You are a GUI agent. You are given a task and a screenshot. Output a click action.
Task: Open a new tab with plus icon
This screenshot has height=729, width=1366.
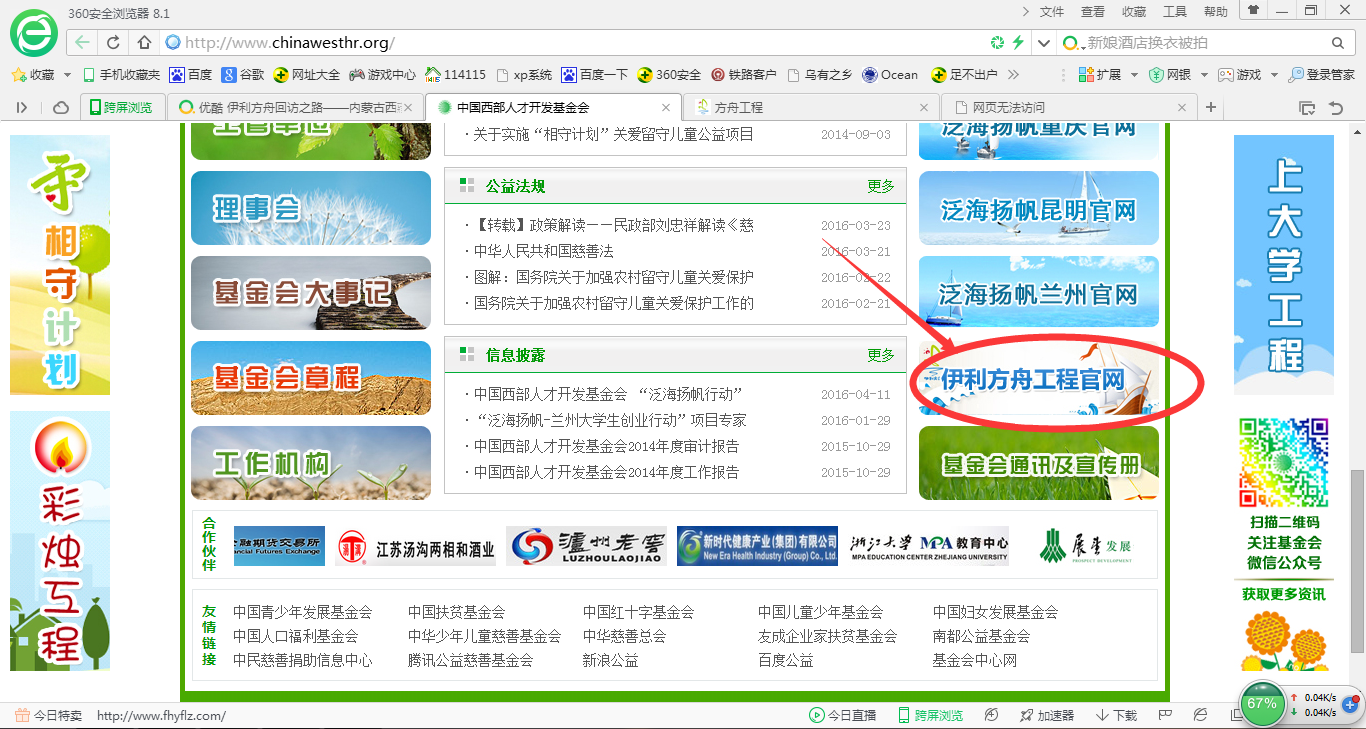point(1211,107)
